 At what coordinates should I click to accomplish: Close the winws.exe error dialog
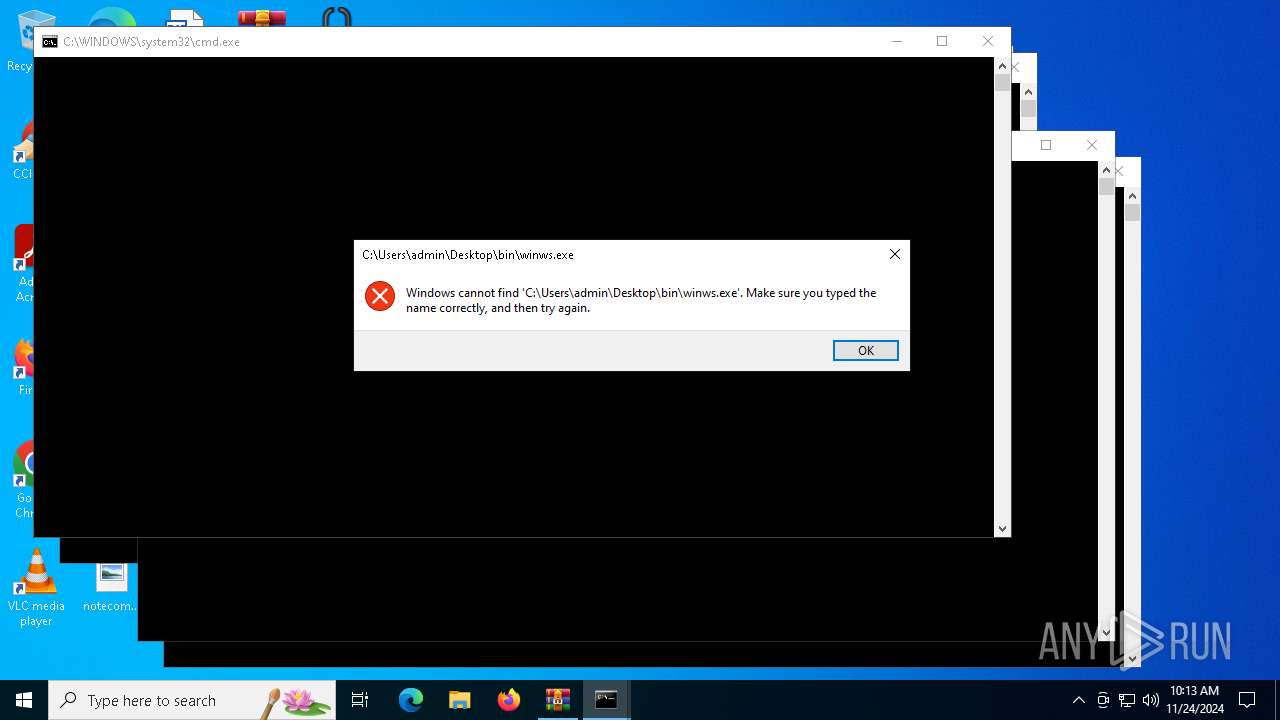(x=895, y=254)
